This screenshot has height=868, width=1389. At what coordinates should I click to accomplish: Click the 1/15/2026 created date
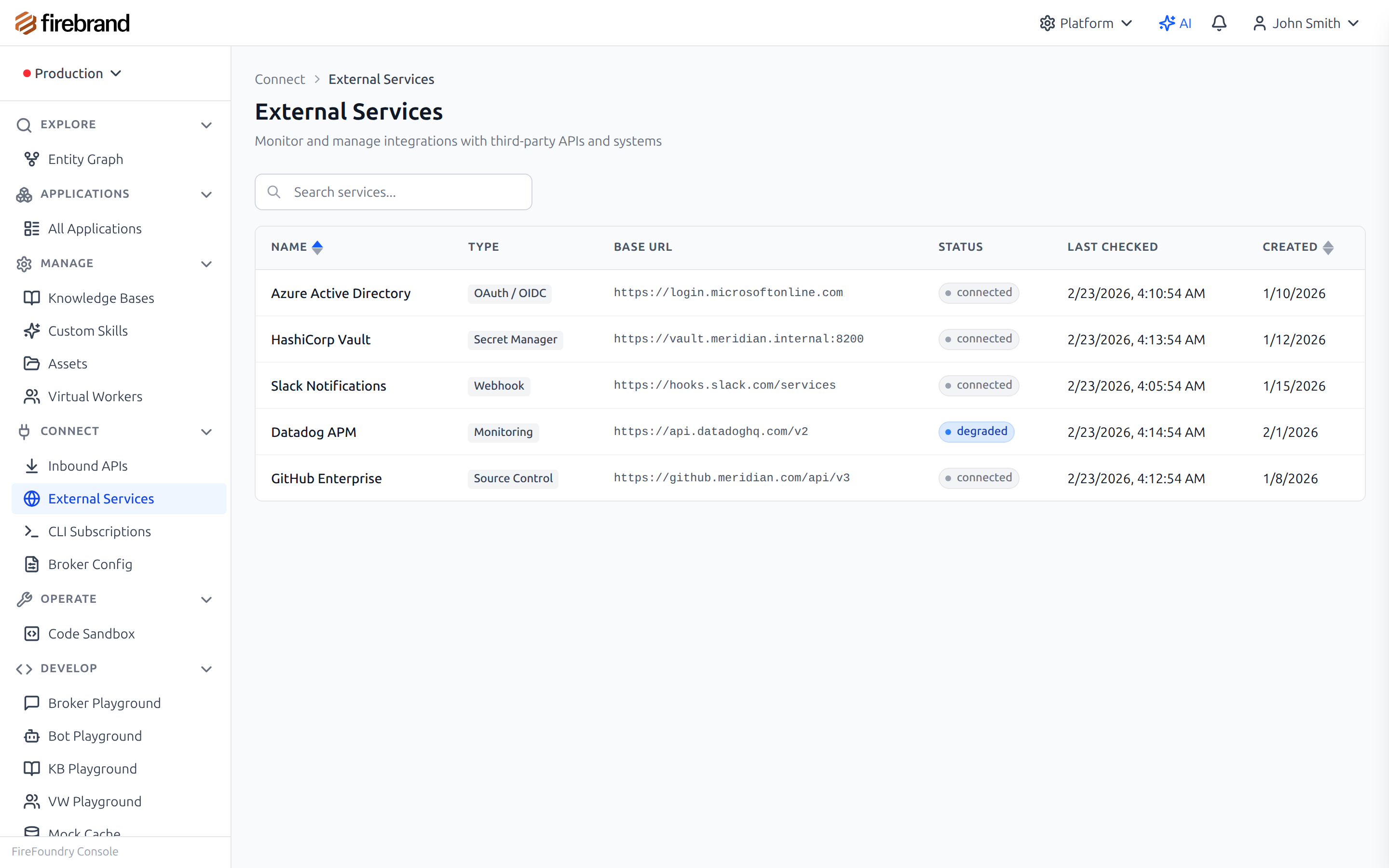tap(1294, 386)
